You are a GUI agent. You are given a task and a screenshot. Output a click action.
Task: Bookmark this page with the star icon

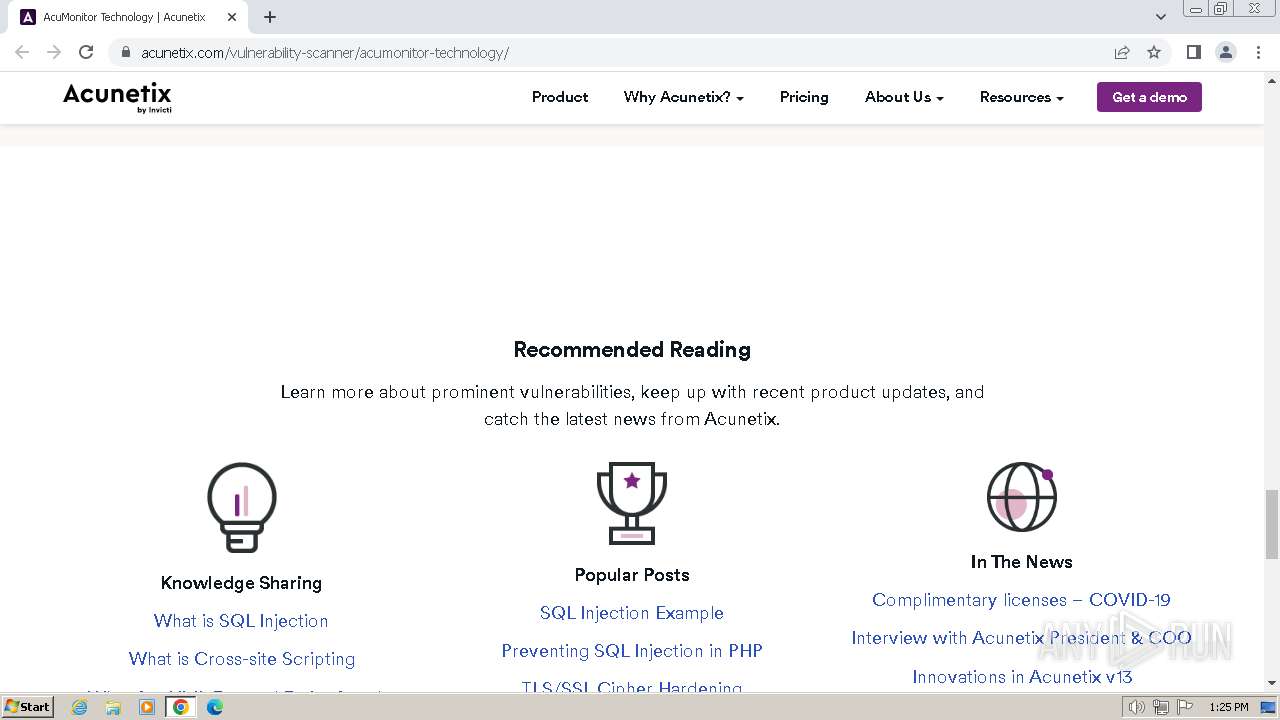click(x=1154, y=52)
